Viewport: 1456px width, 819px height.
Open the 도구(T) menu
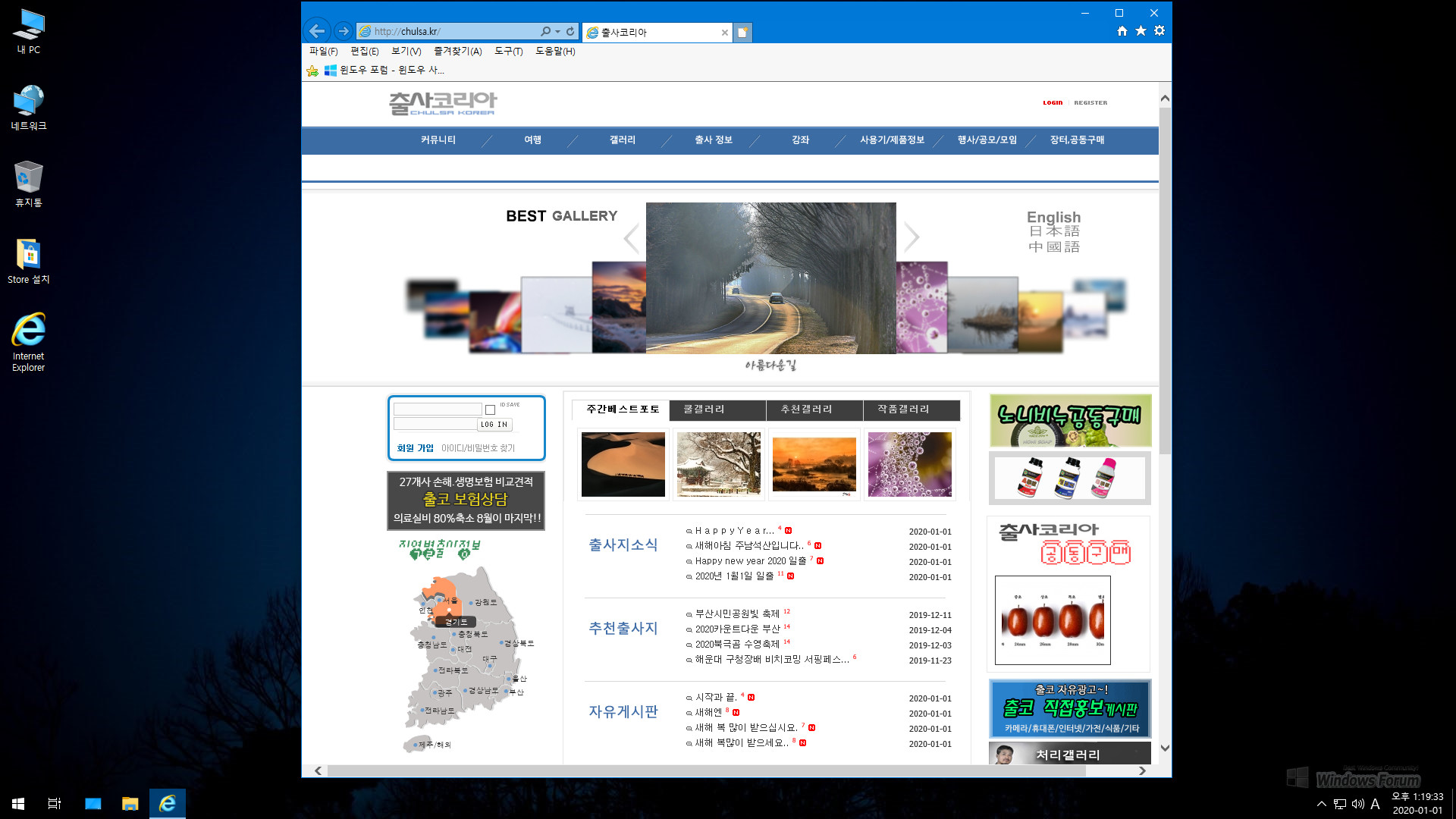508,51
